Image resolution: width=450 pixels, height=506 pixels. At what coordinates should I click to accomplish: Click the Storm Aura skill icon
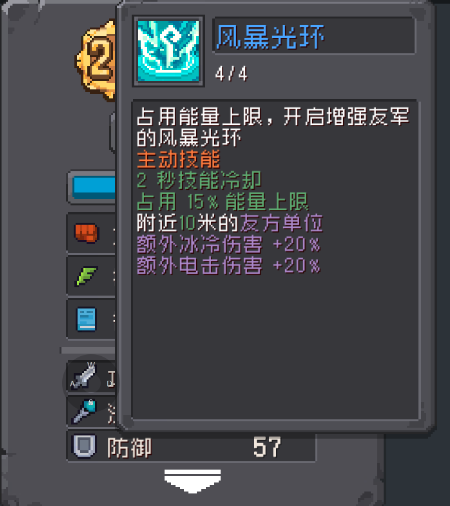click(169, 51)
